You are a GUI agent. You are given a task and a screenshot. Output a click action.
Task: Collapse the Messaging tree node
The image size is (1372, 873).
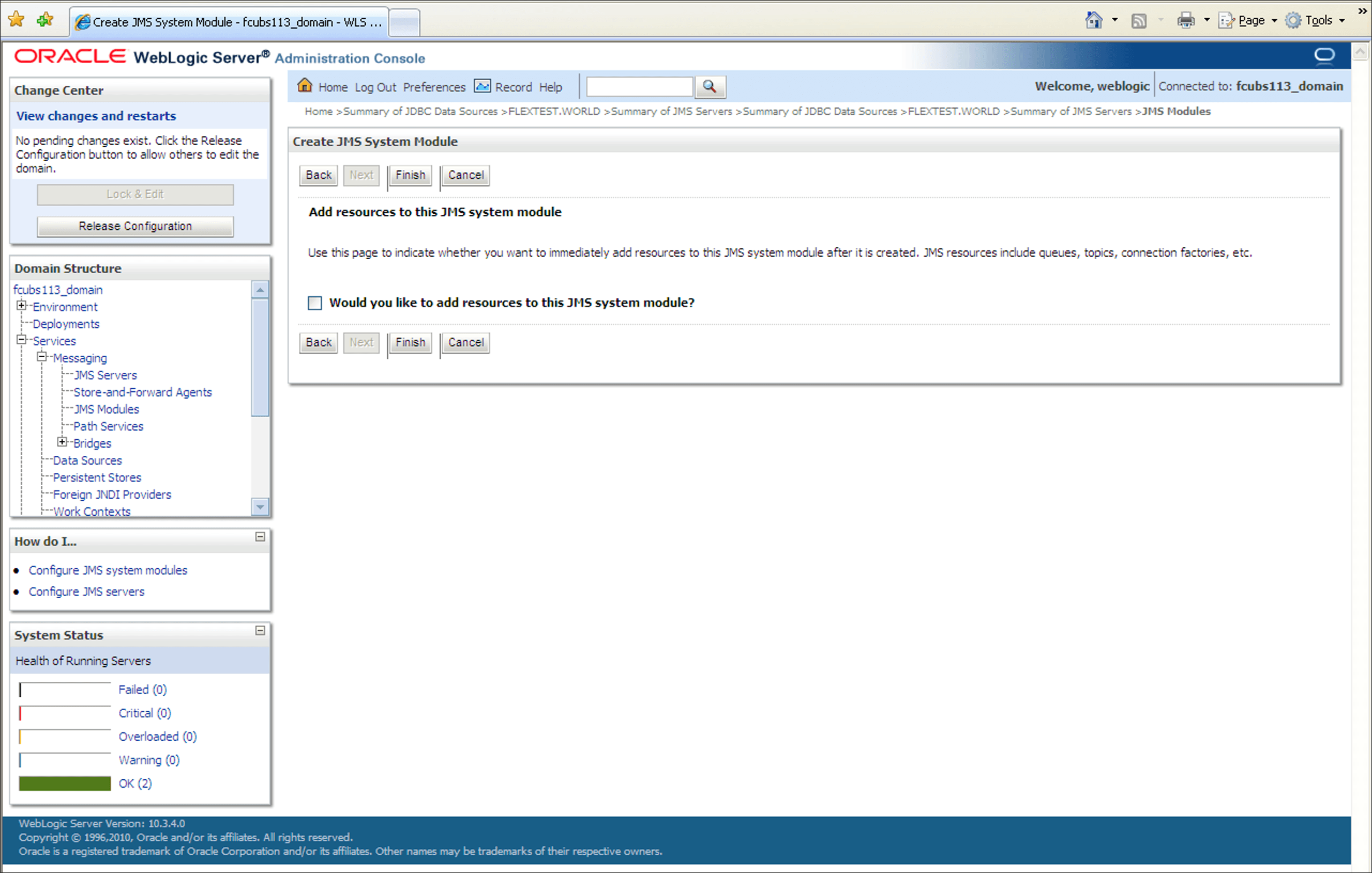click(x=42, y=357)
